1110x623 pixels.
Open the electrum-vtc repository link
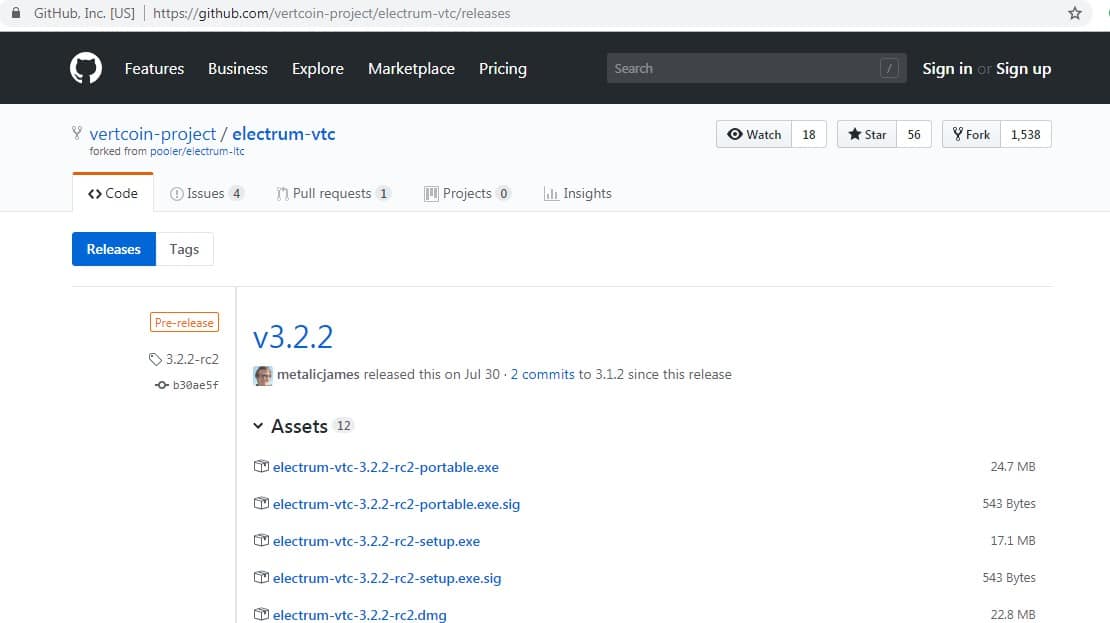click(x=284, y=134)
